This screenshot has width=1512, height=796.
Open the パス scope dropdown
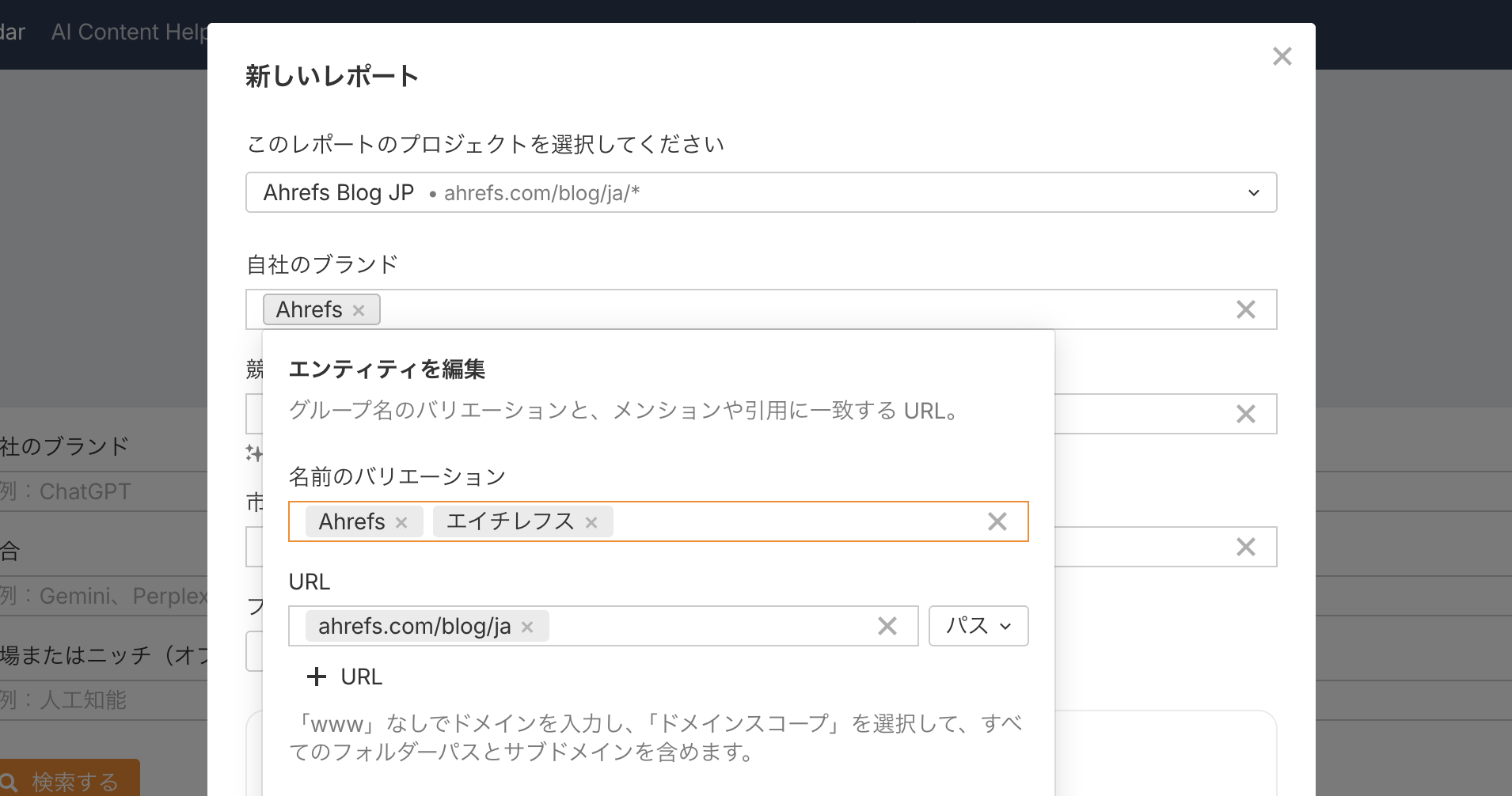[x=978, y=626]
